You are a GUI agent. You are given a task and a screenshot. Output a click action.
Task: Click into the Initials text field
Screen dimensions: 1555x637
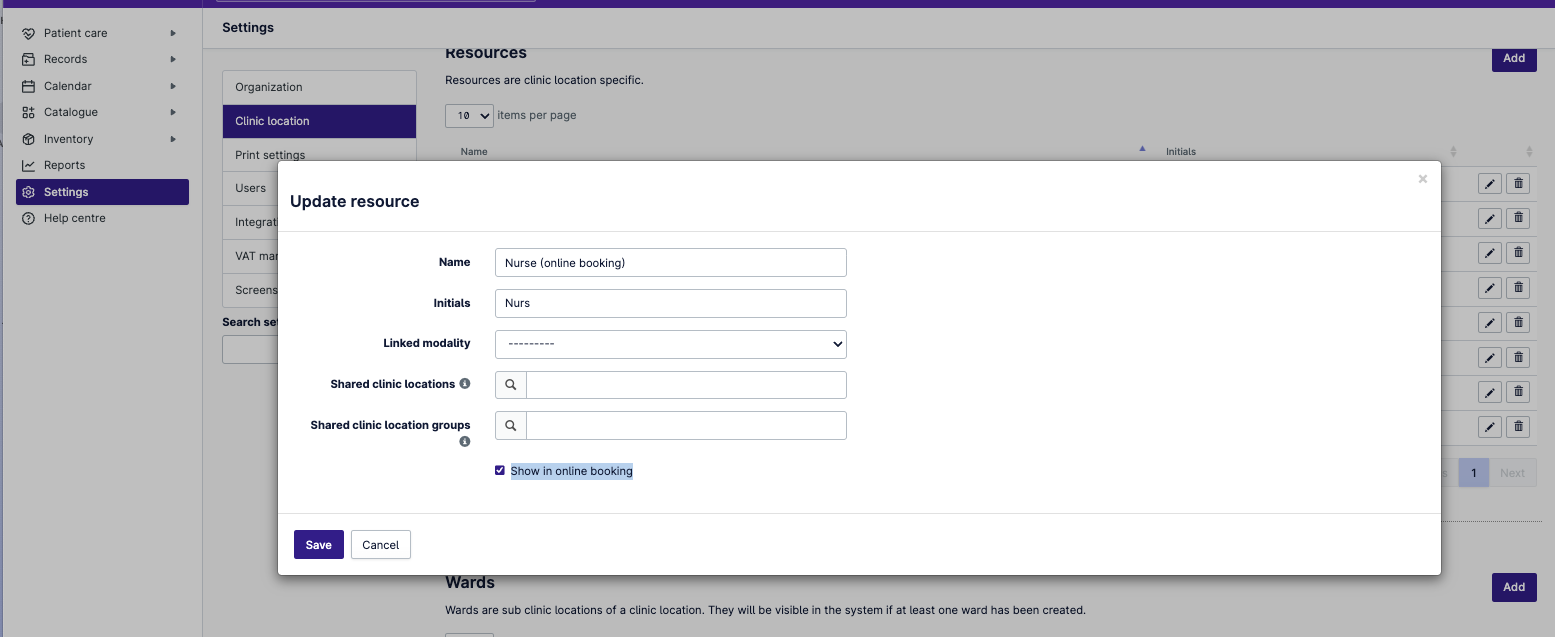pyautogui.click(x=670, y=303)
